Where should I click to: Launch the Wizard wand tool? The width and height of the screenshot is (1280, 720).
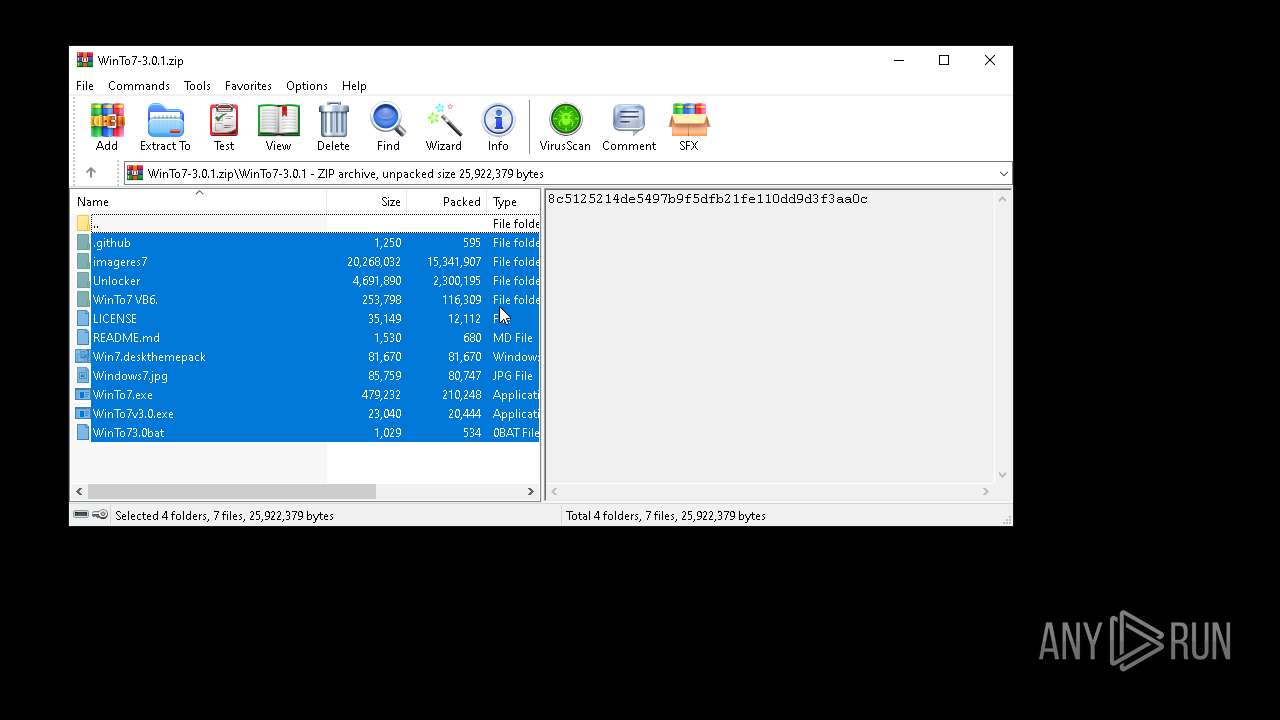tap(443, 120)
